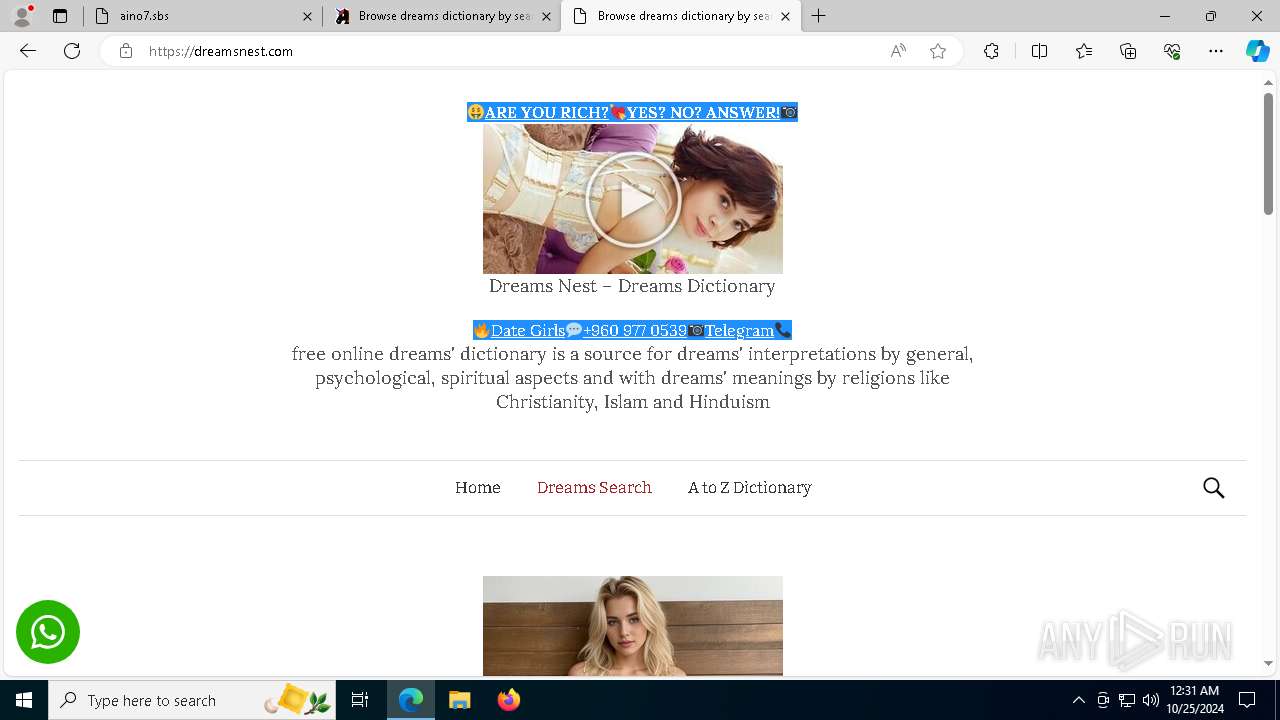Click the scrollbar down arrow
Image resolution: width=1280 pixels, height=720 pixels.
[x=1268, y=663]
